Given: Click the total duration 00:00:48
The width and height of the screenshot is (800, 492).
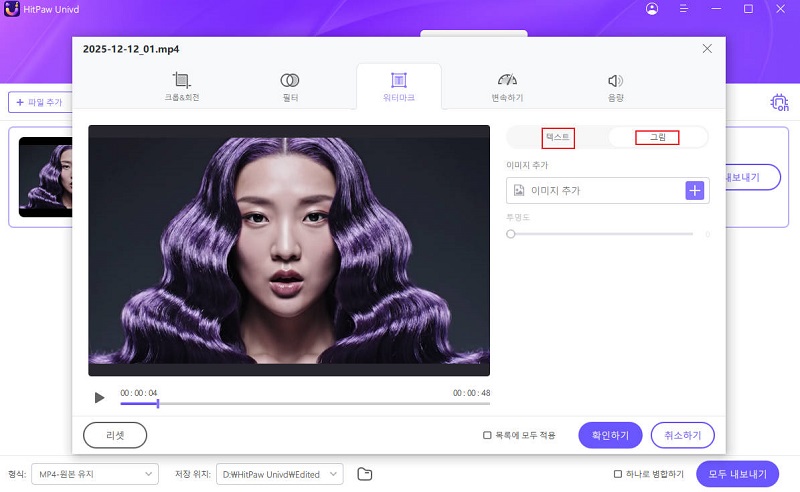Looking at the screenshot, I should coord(471,393).
